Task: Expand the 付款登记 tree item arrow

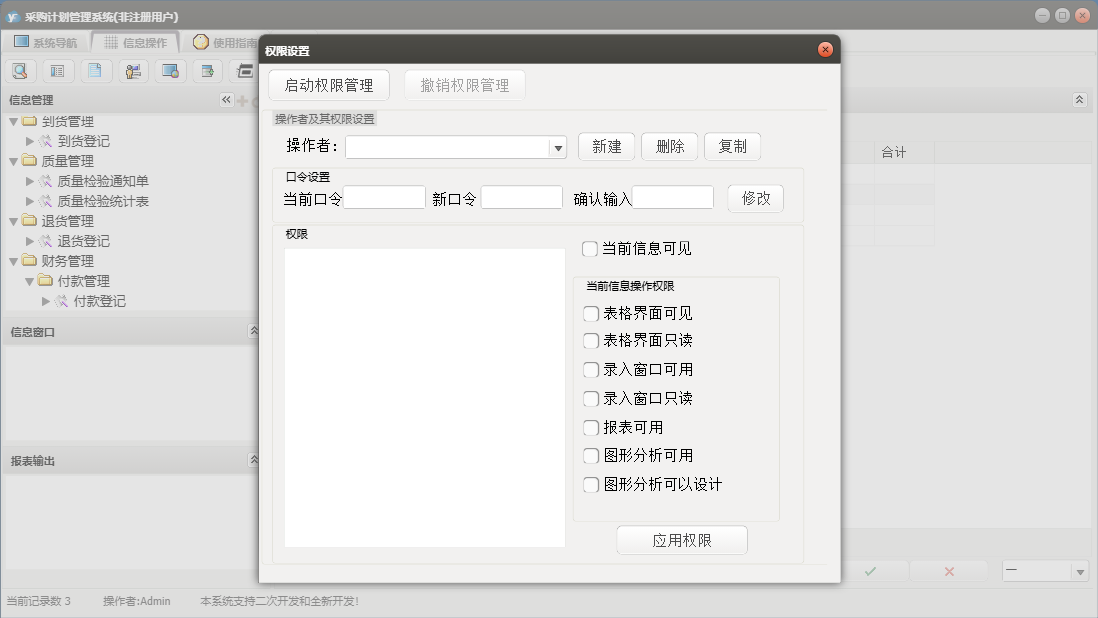Action: pyautogui.click(x=46, y=301)
